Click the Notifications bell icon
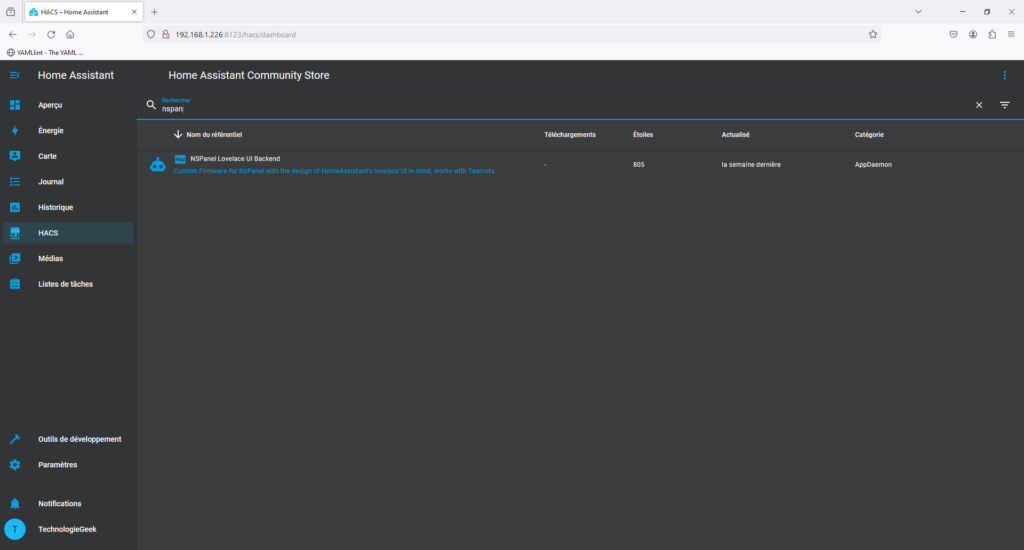The height and width of the screenshot is (550, 1024). click(x=15, y=504)
